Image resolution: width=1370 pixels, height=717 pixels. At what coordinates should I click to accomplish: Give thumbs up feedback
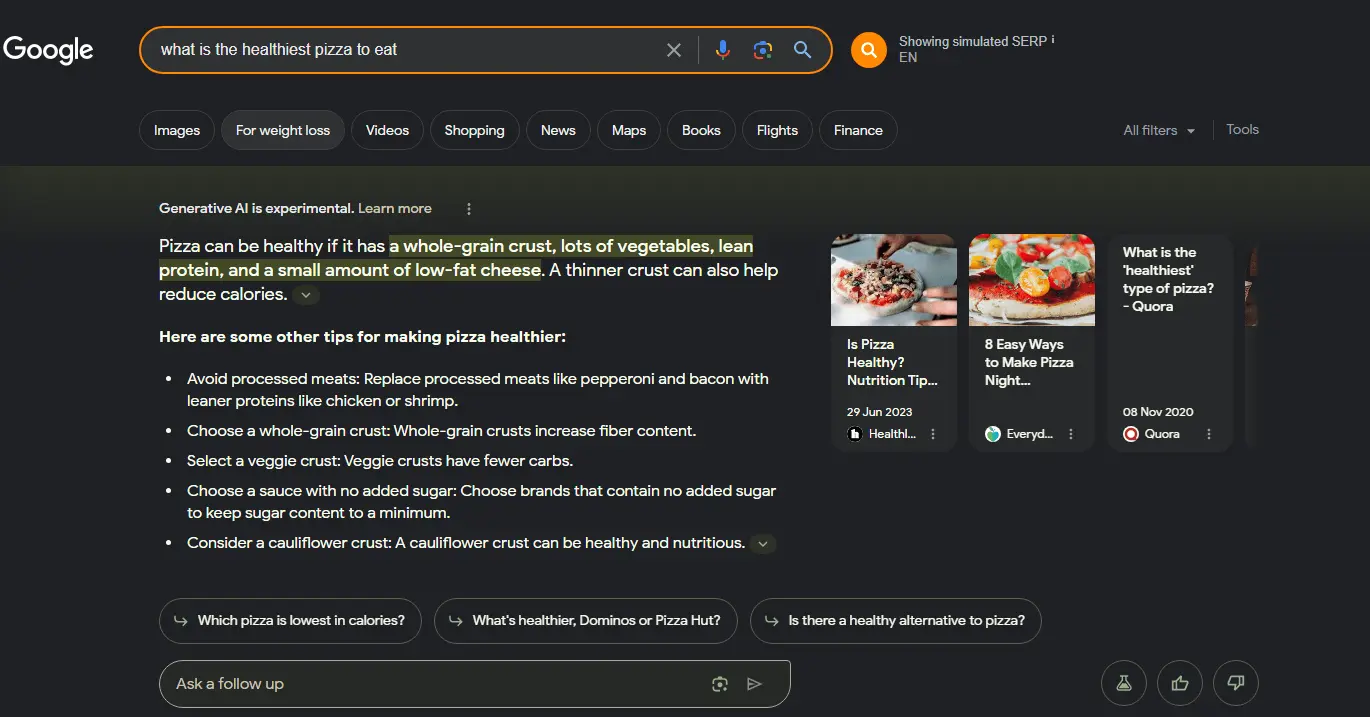point(1180,683)
